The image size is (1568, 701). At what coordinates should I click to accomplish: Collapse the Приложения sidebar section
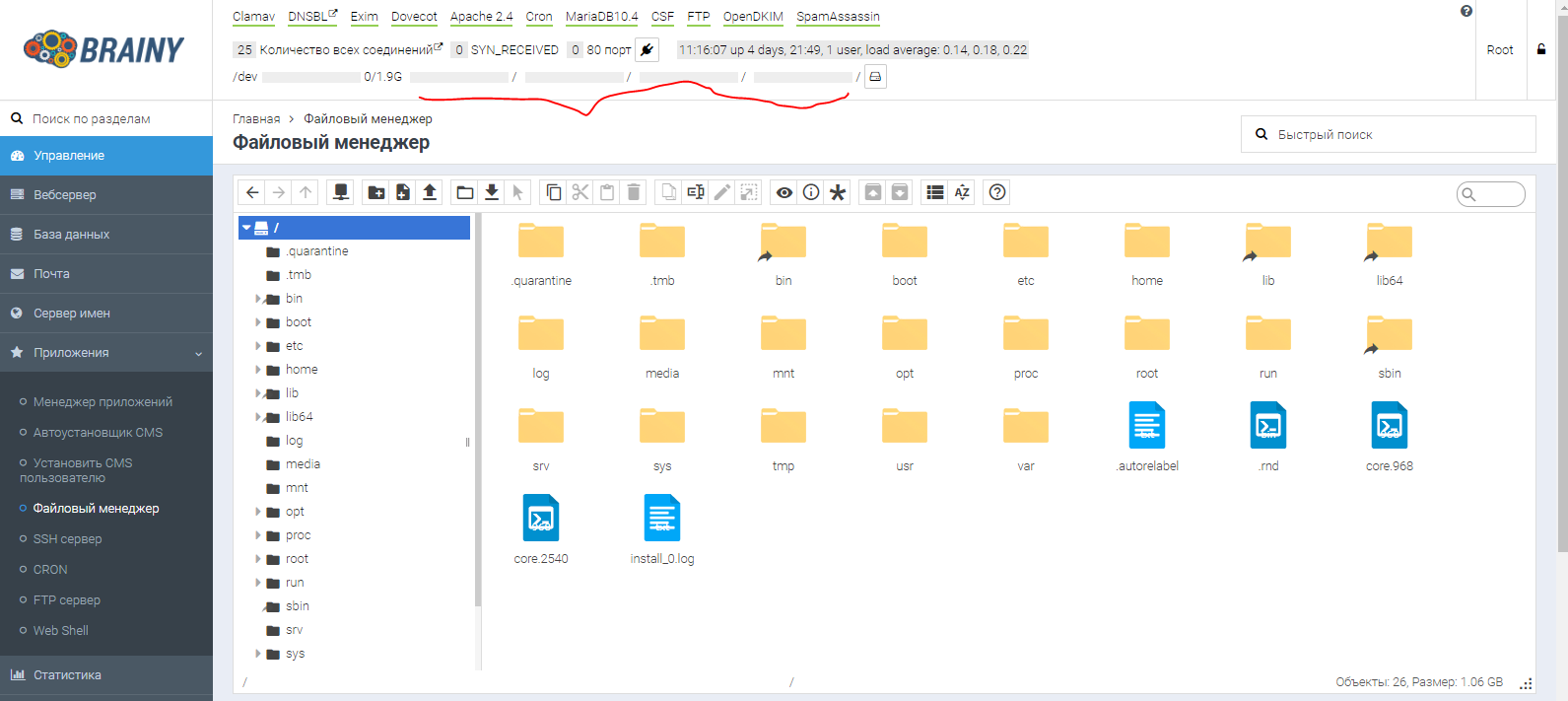click(x=106, y=353)
